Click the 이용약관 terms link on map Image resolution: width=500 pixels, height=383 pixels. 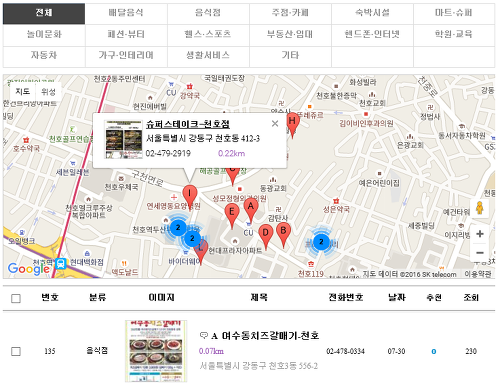point(478,274)
